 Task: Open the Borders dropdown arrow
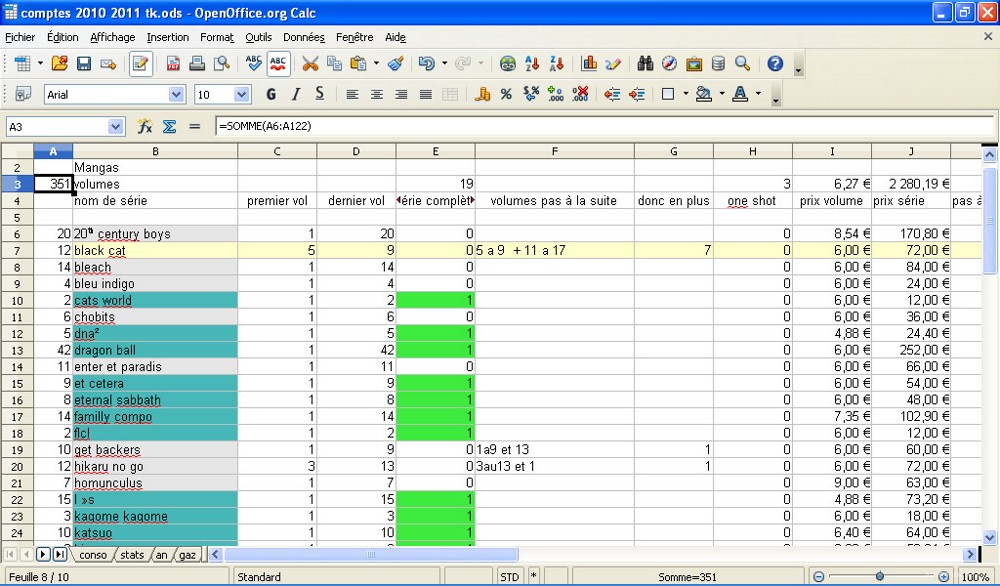pos(686,94)
